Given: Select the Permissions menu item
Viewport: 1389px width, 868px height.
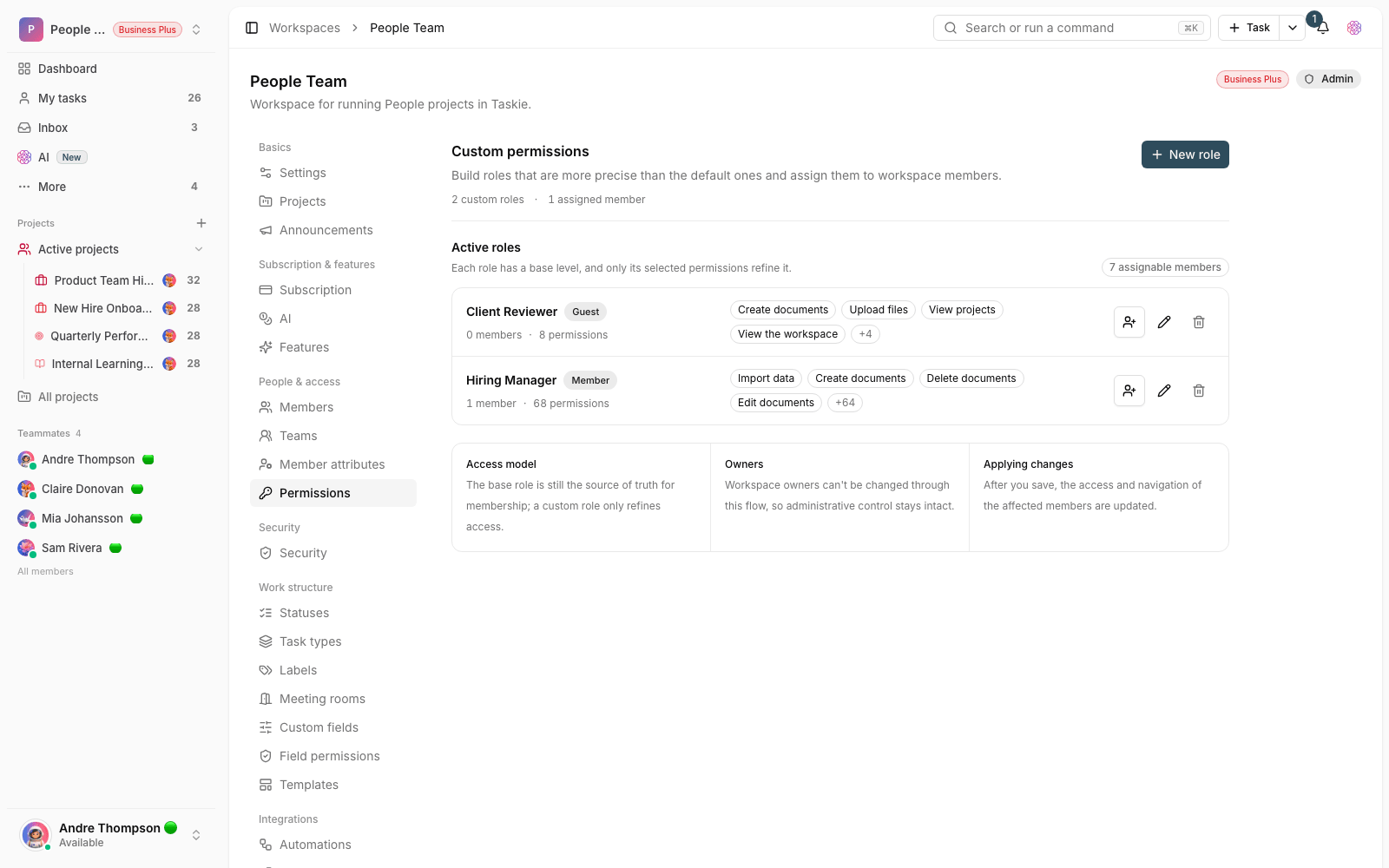Looking at the screenshot, I should [x=333, y=493].
